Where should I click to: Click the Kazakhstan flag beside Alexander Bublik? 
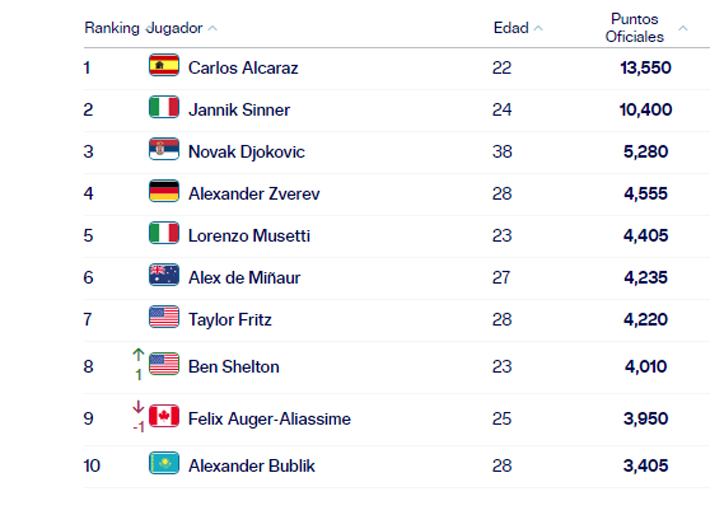(164, 465)
